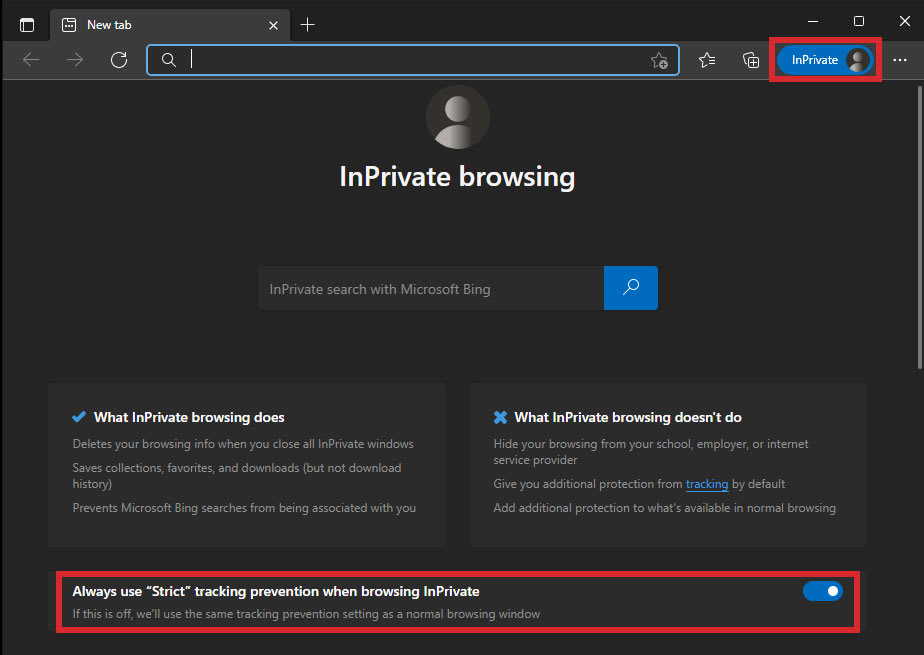
Task: Close the New tab tab
Action: 273,25
